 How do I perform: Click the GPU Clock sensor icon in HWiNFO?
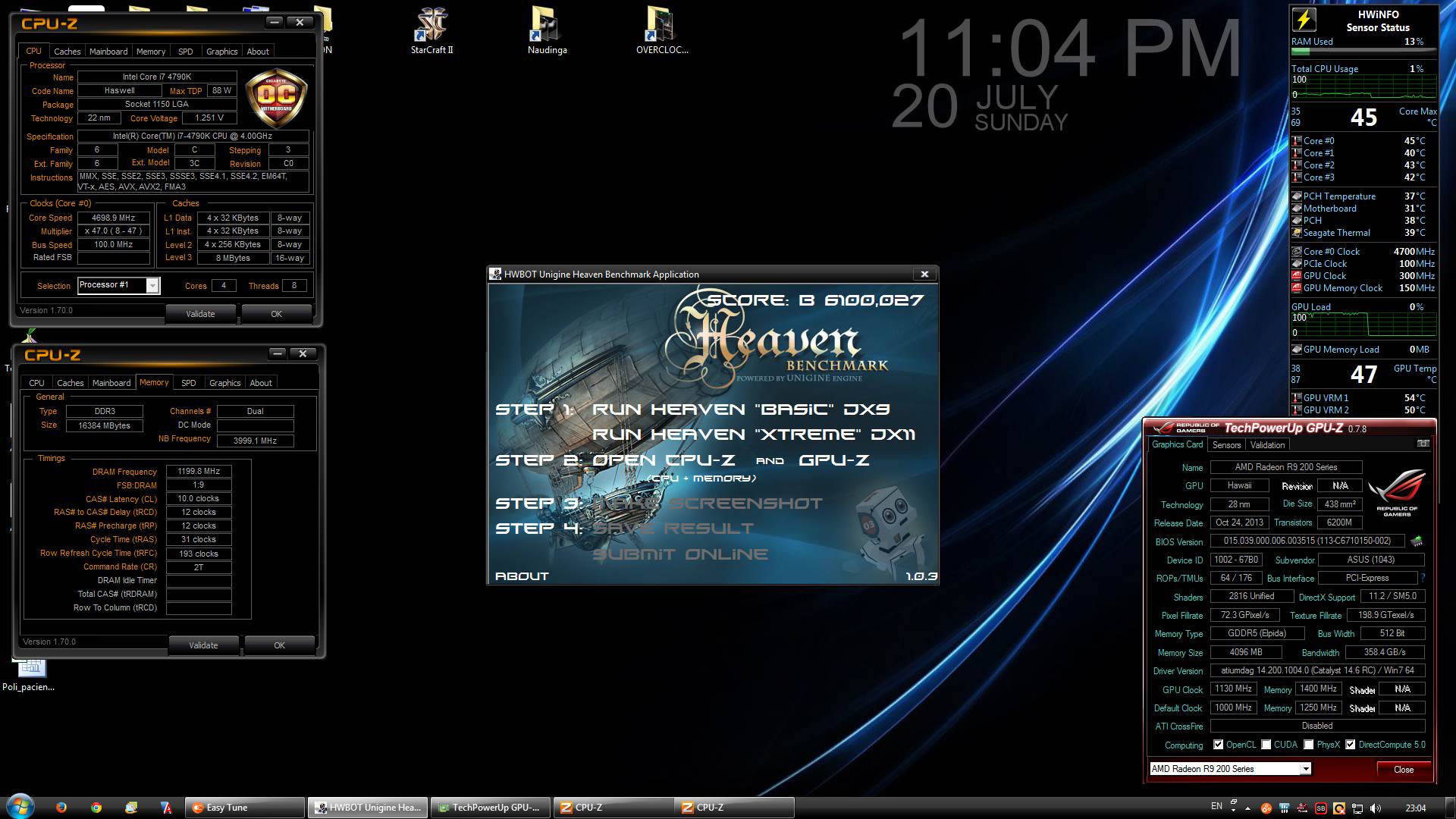coord(1297,276)
